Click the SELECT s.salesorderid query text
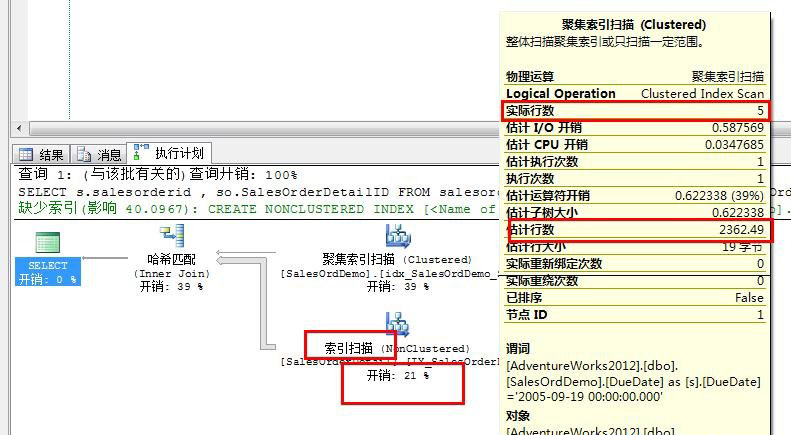The width and height of the screenshot is (791, 435). tap(257, 192)
